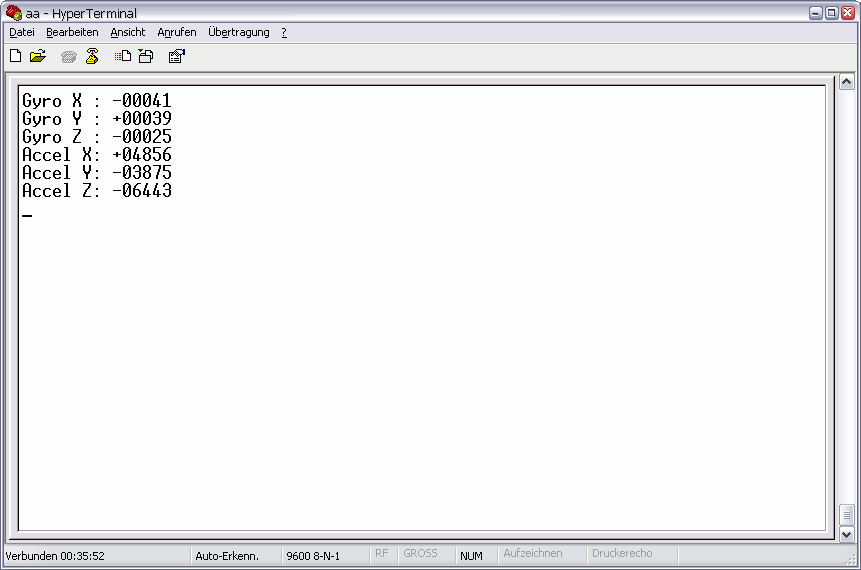Screen dimensions: 861x570
Task: Open an existing session with the folder icon
Action: pos(38,56)
